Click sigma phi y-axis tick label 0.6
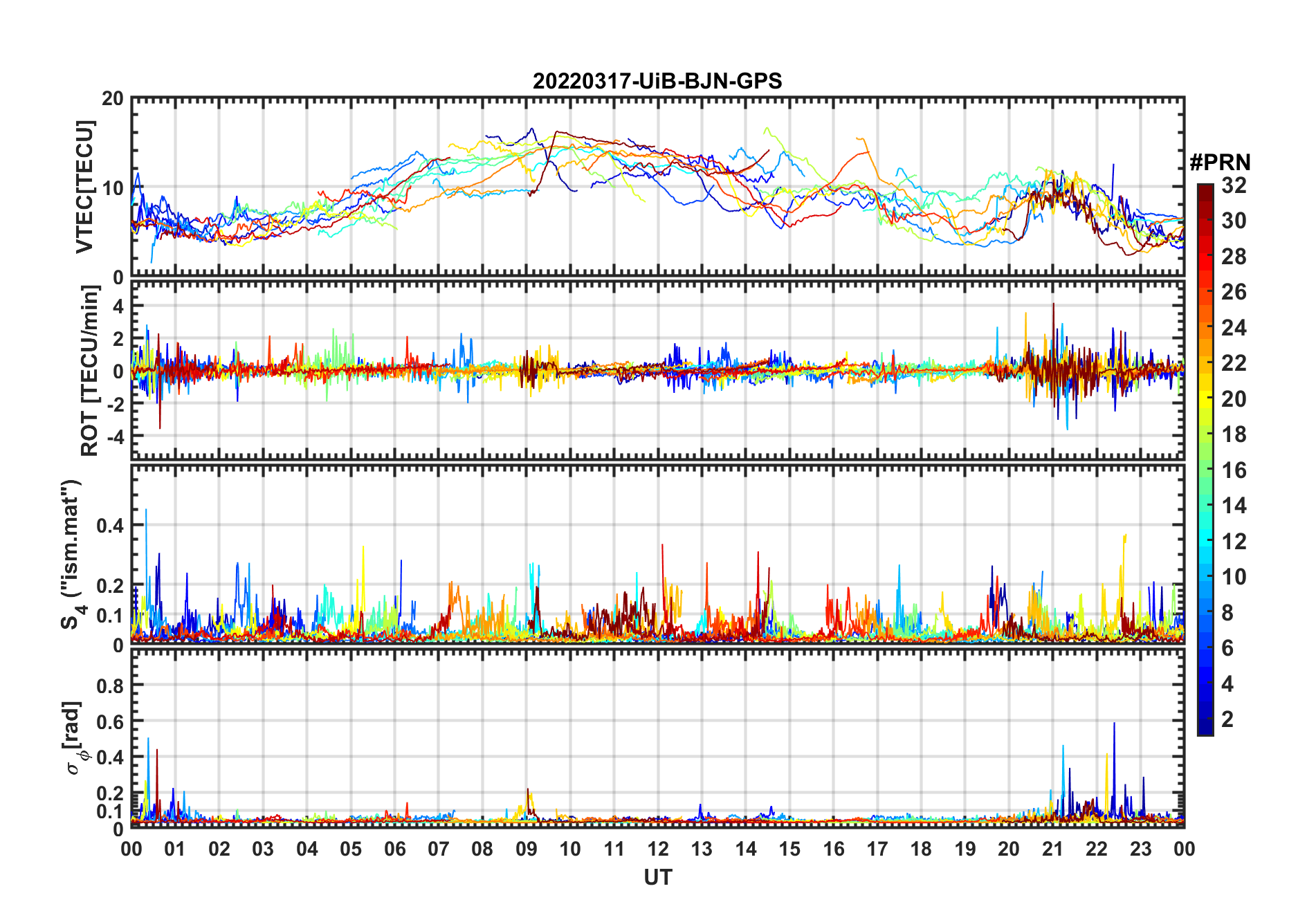The image size is (1316, 920). point(111,721)
